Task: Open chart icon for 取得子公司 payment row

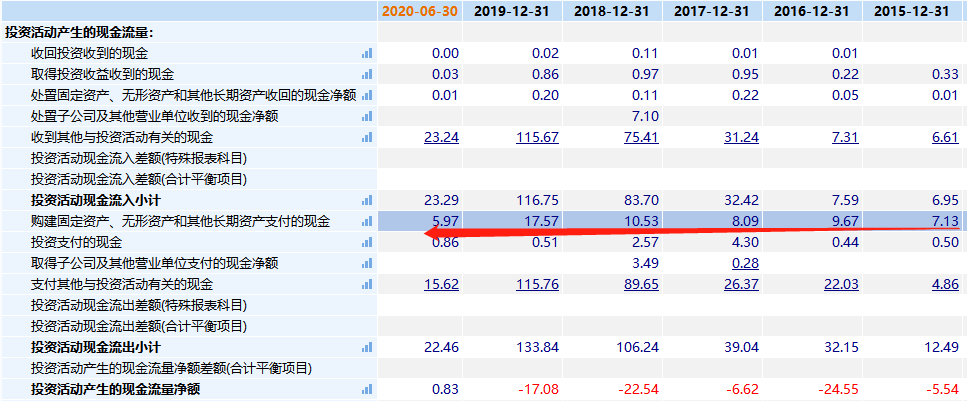Action: click(367, 263)
